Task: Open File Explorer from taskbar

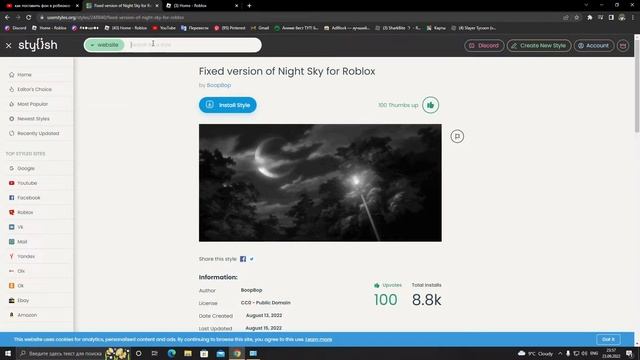Action: tap(188, 353)
